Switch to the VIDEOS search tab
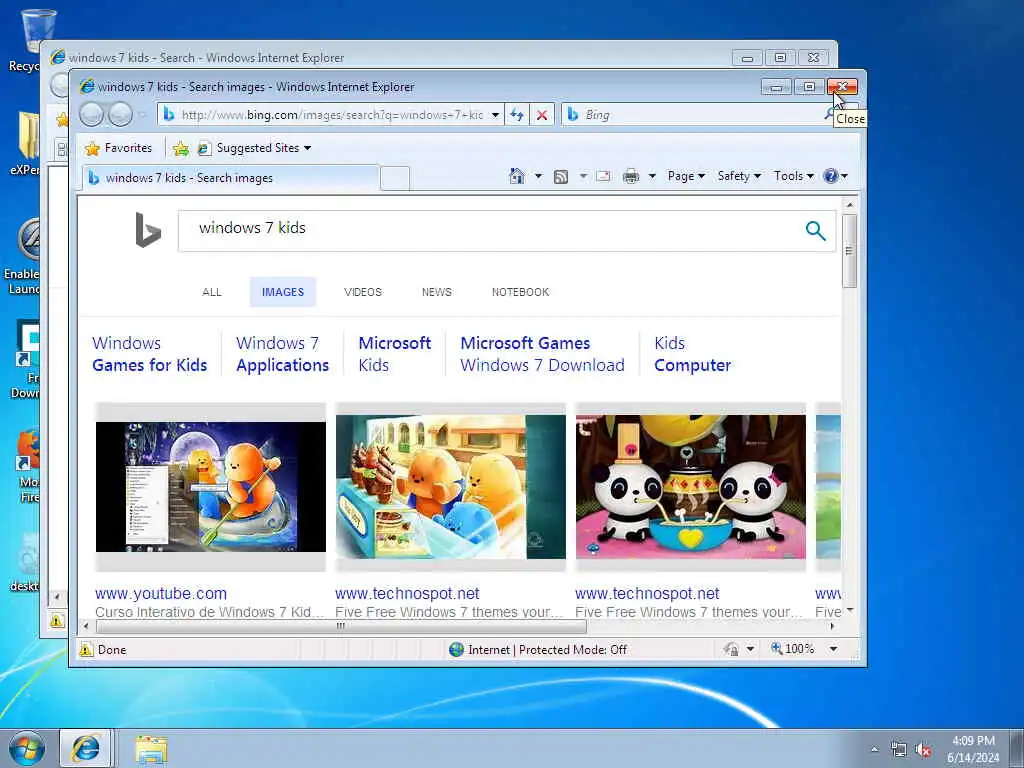Viewport: 1024px width, 768px height. pyautogui.click(x=362, y=292)
